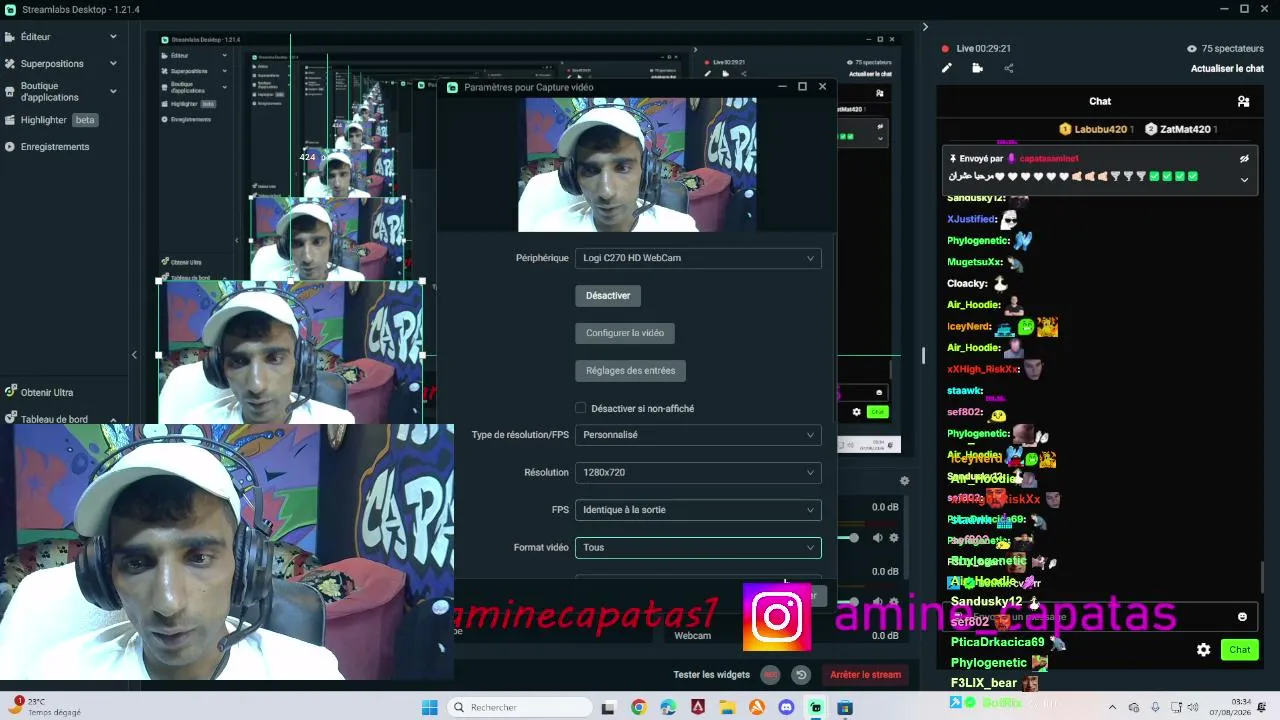Expand the Boutique d'applications chevron
The width and height of the screenshot is (1280, 720).
113,91
